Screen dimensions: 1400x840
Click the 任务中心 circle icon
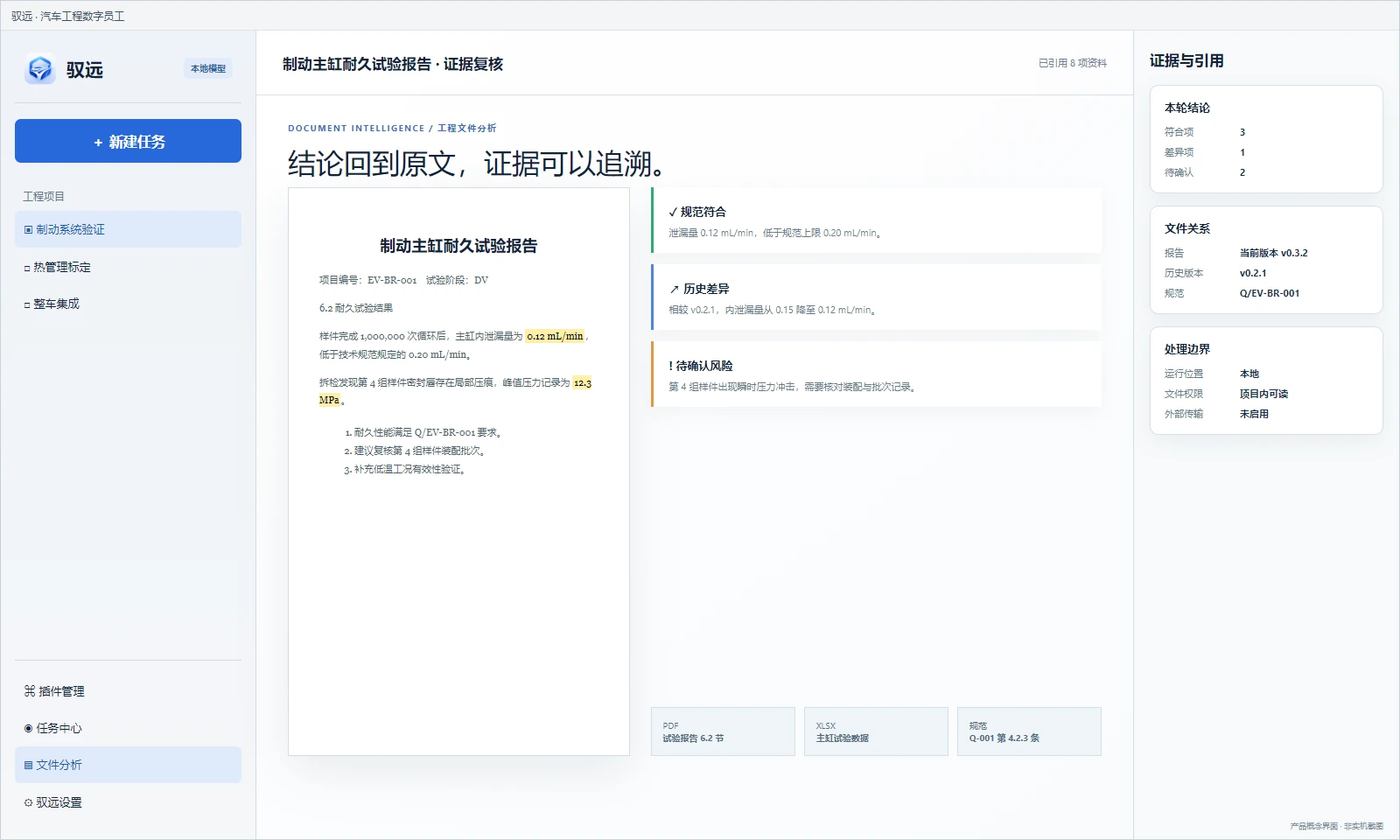29,728
